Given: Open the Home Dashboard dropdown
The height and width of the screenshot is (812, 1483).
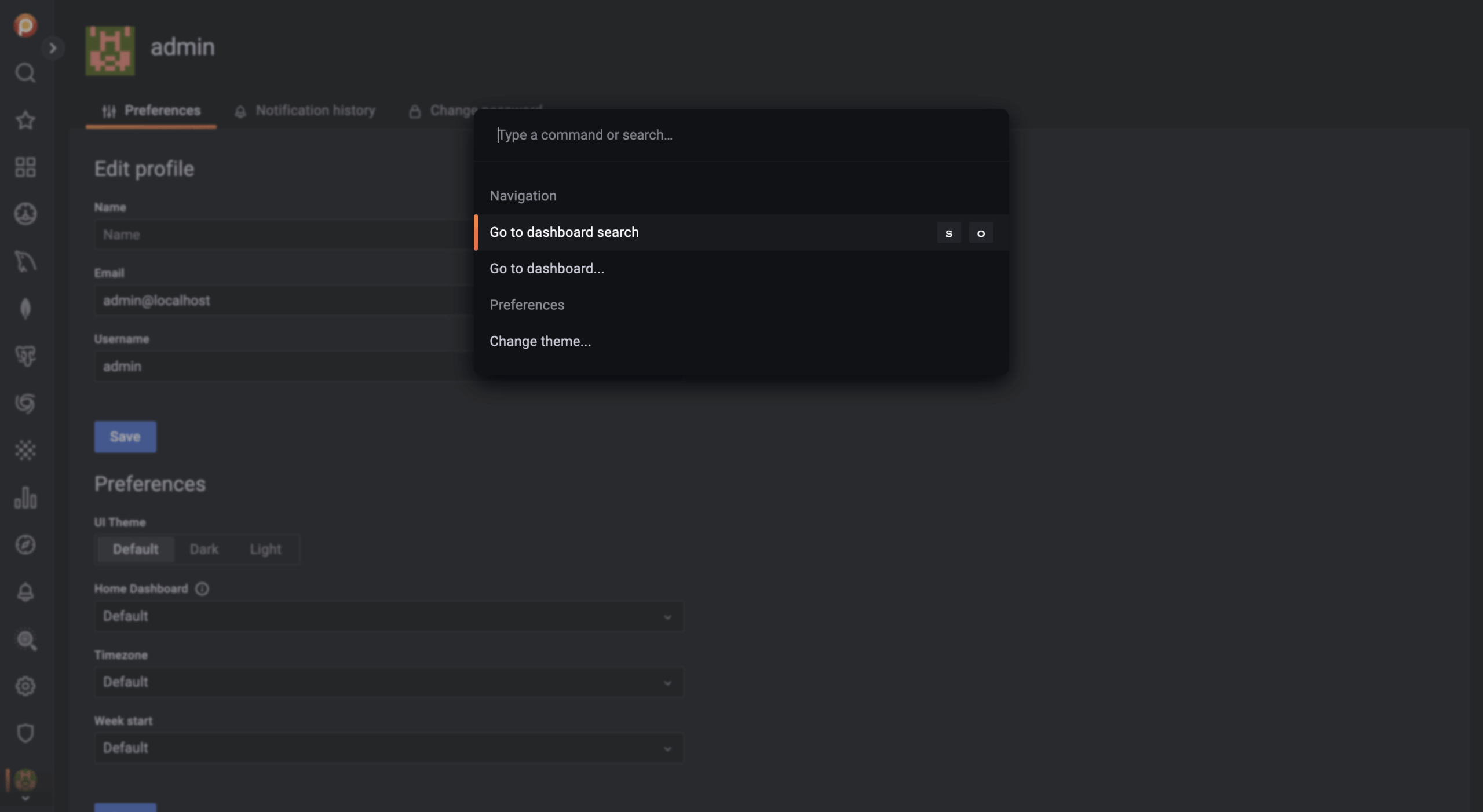Looking at the screenshot, I should (388, 616).
